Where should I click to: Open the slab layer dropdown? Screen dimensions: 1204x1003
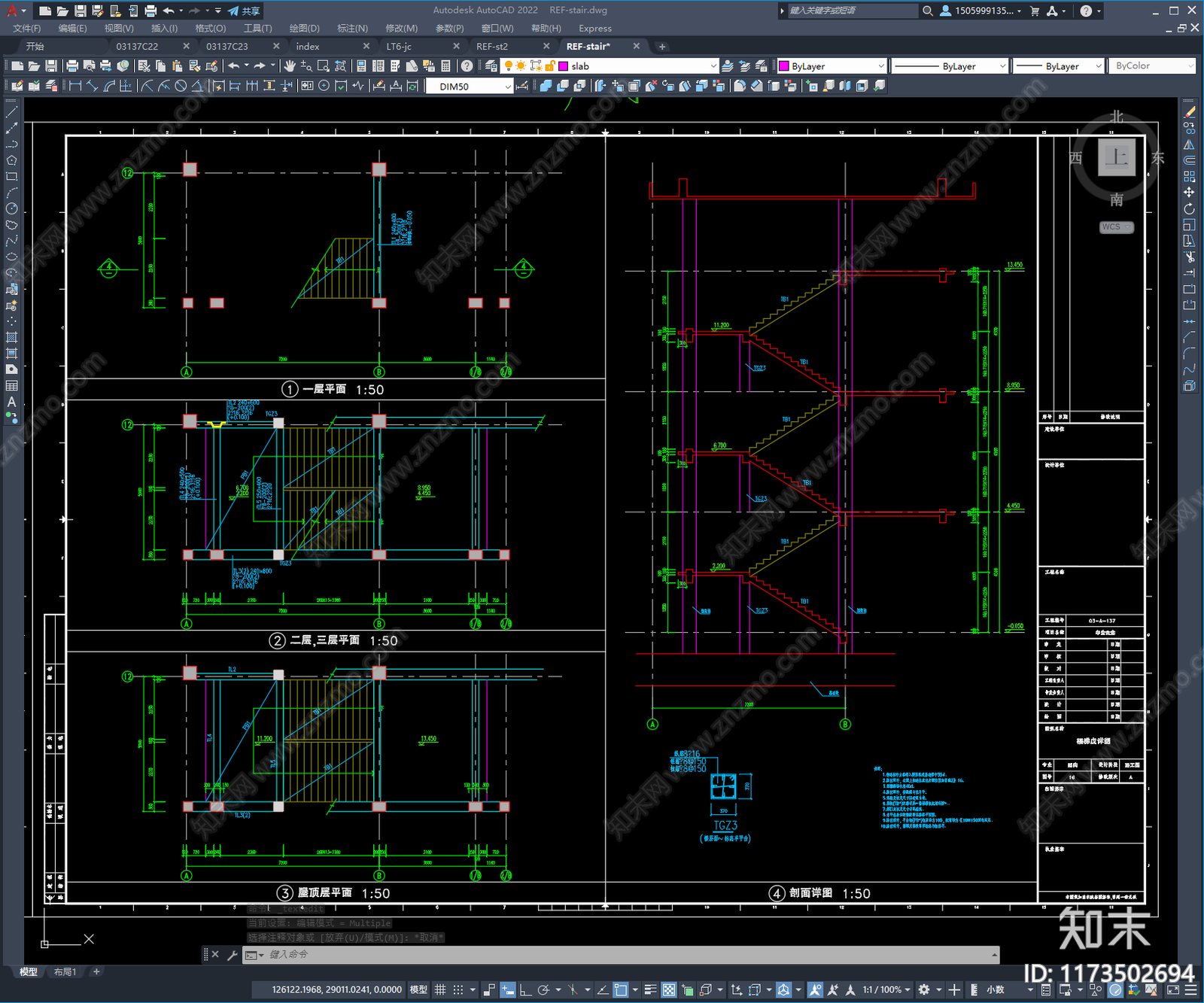point(713,66)
